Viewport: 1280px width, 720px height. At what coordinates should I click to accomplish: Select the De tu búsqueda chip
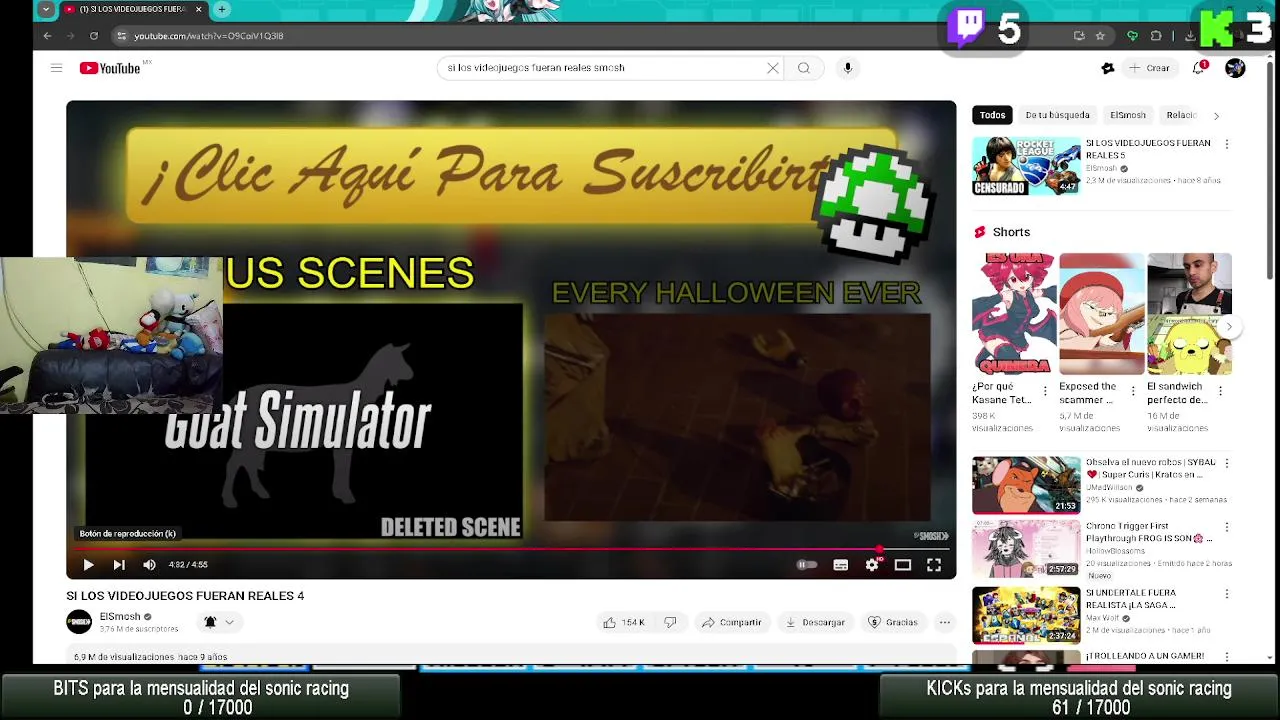point(1057,115)
